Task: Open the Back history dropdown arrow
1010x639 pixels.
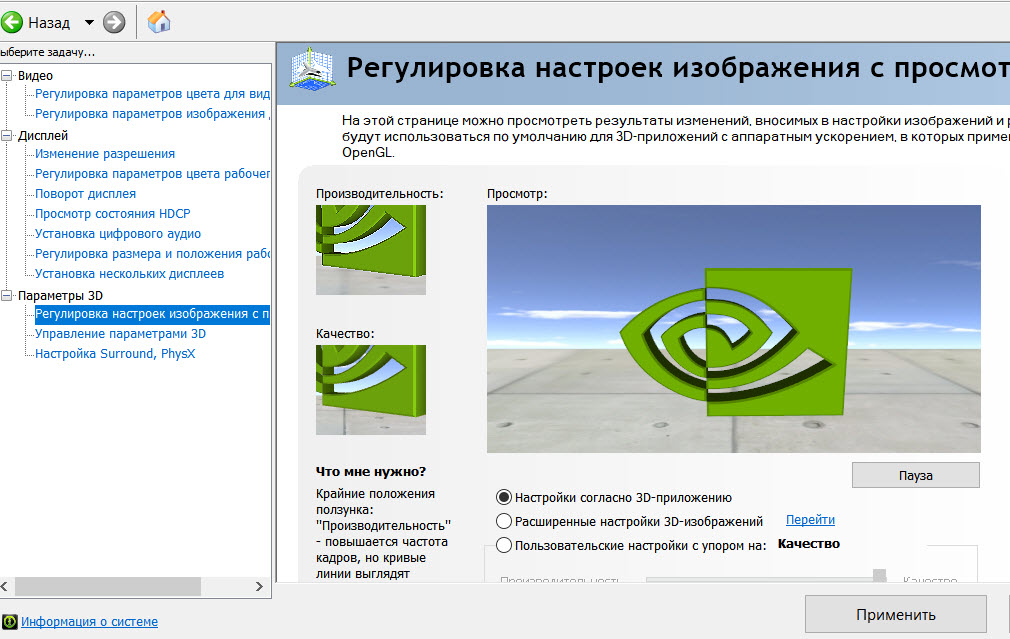Action: coord(90,23)
